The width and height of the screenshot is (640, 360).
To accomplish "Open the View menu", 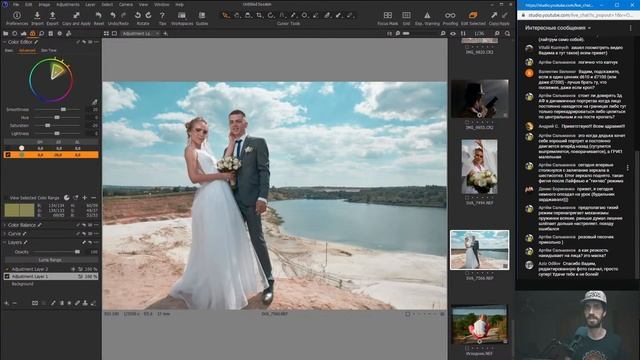I will 143,4.
